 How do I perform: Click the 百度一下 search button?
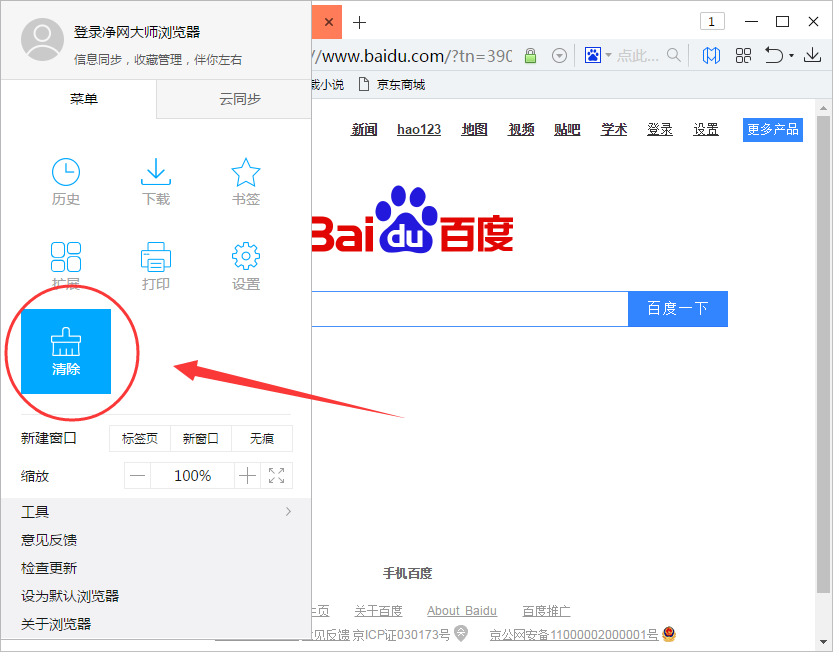coord(677,308)
